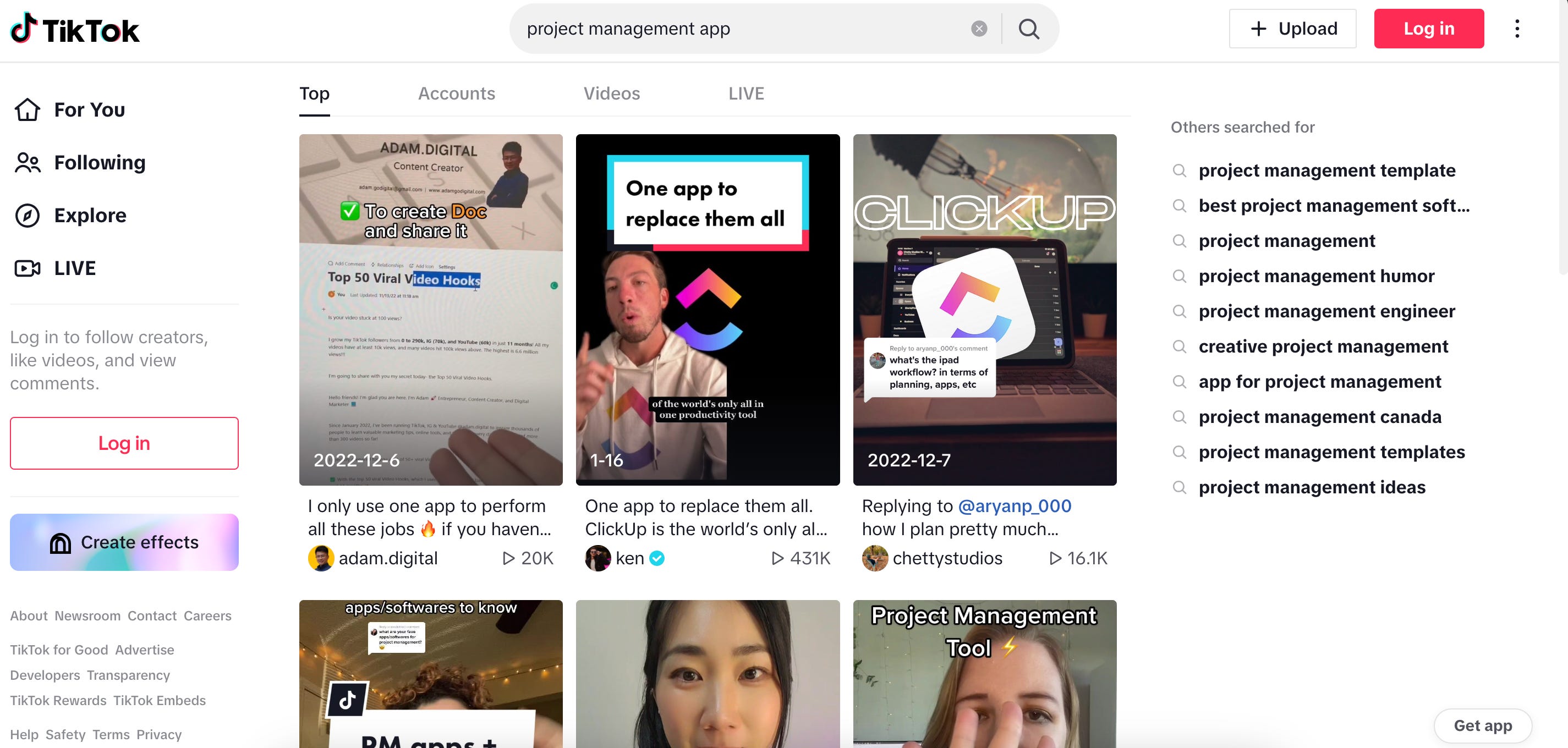
Task: Click the search icon beside 'project management canada'
Action: [1179, 417]
